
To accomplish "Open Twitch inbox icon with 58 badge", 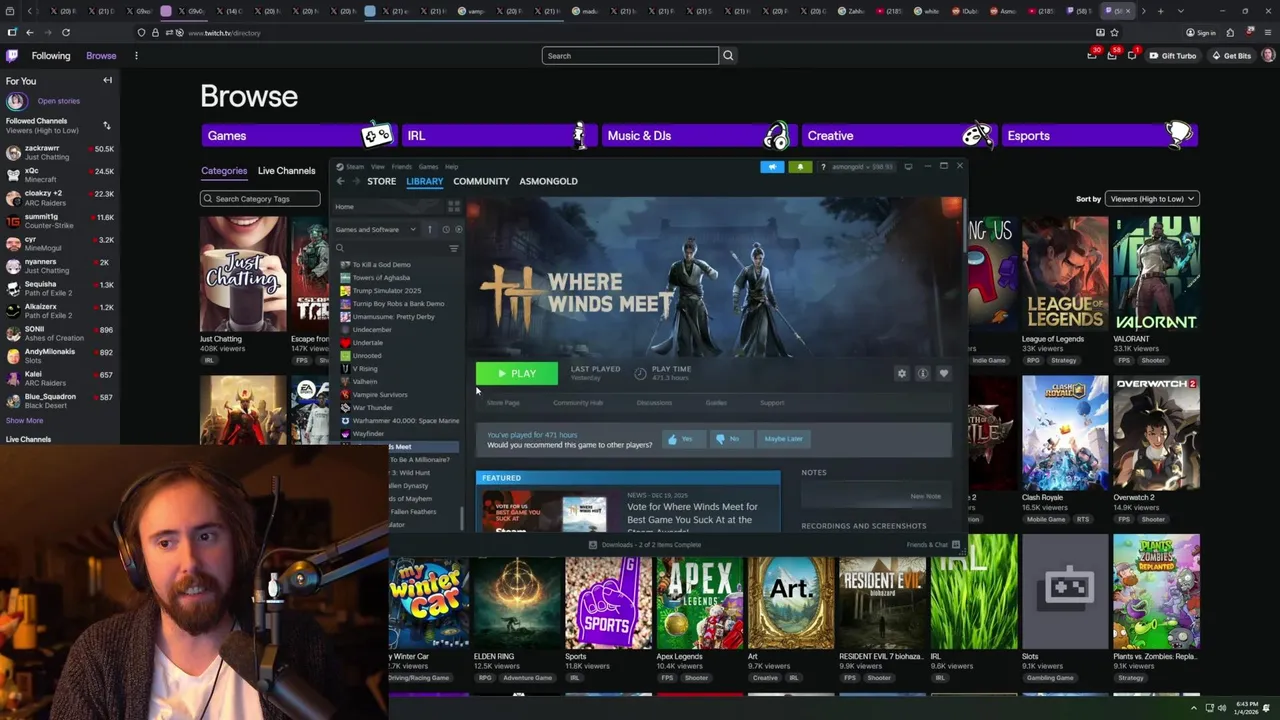I will pos(1112,56).
